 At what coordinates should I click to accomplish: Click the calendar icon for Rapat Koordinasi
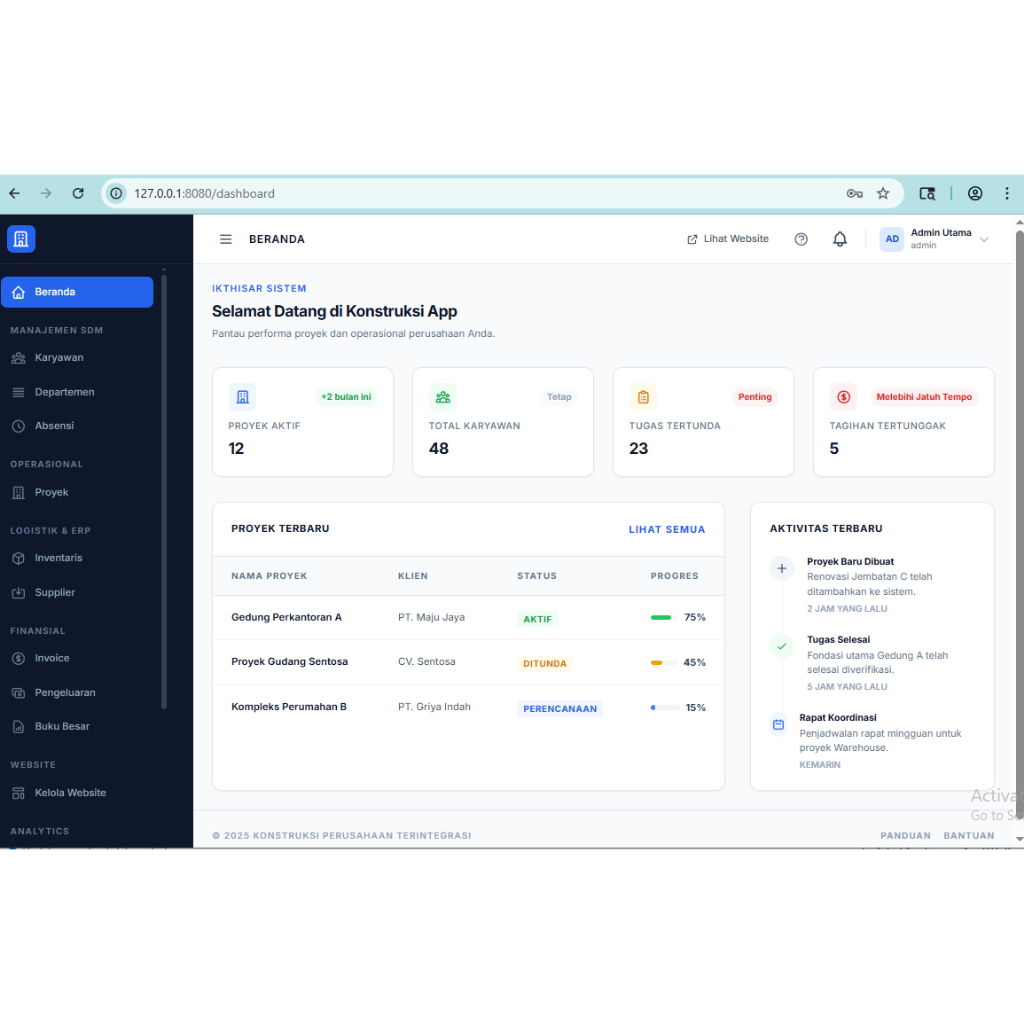[778, 725]
